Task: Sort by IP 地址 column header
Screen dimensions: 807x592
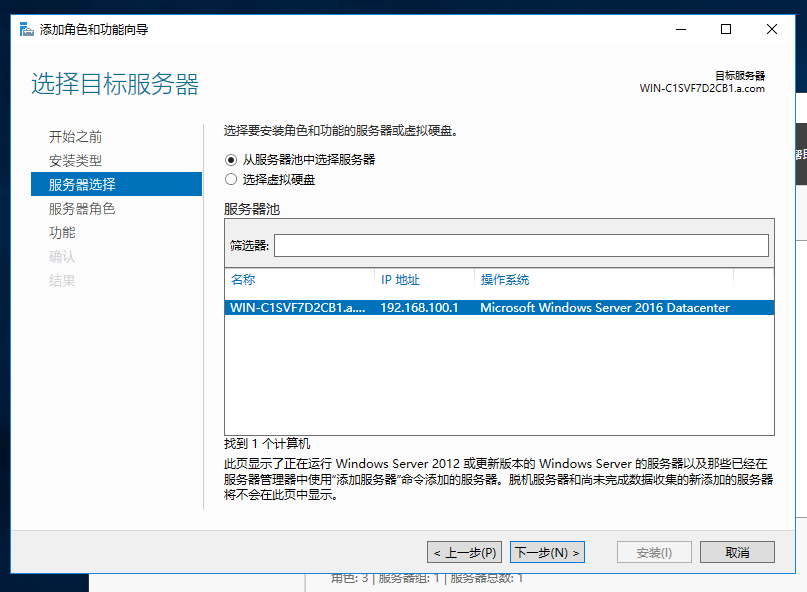Action: (x=400, y=280)
